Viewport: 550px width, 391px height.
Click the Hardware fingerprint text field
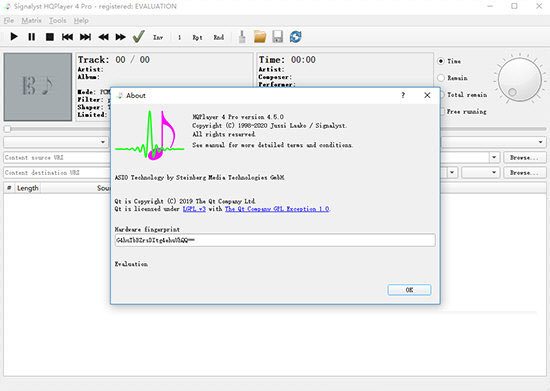coord(275,240)
